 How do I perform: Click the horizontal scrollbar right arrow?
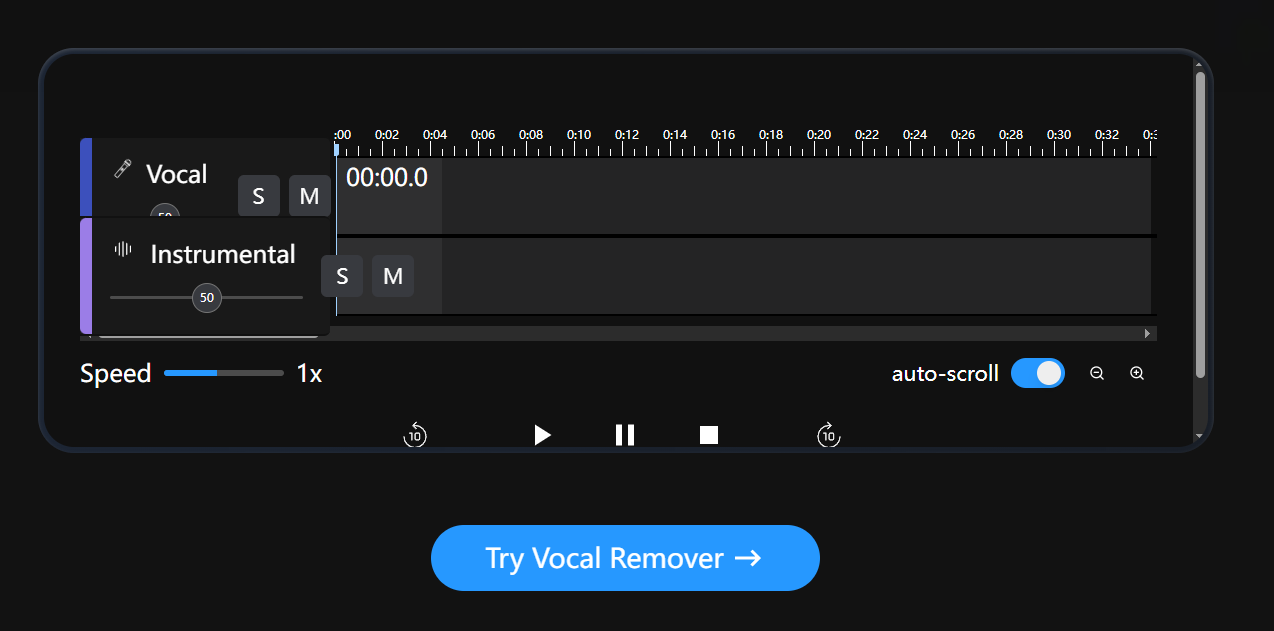click(x=1148, y=333)
